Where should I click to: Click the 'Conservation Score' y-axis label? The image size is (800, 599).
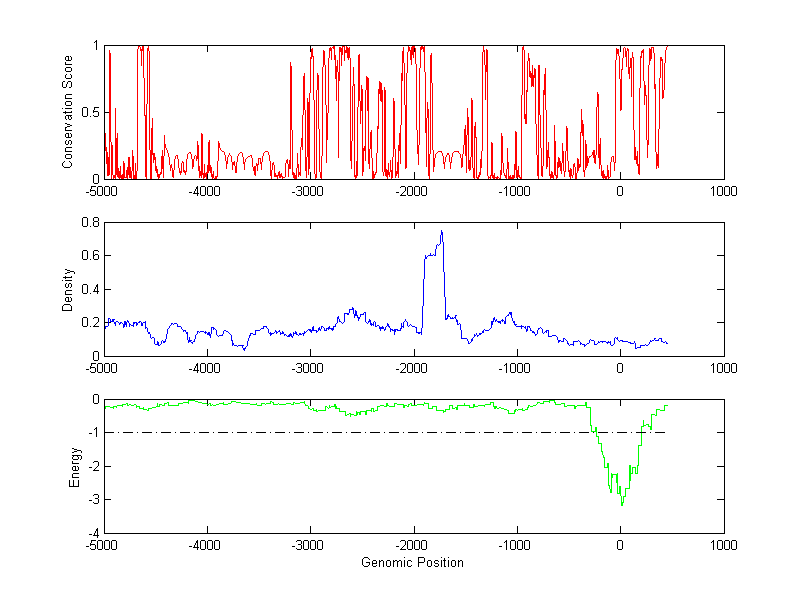point(67,112)
